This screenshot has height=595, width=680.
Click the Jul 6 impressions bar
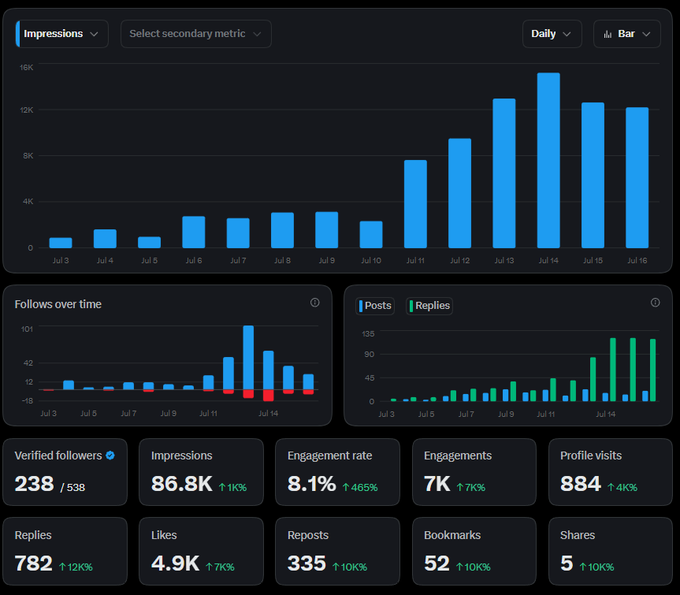tap(194, 232)
